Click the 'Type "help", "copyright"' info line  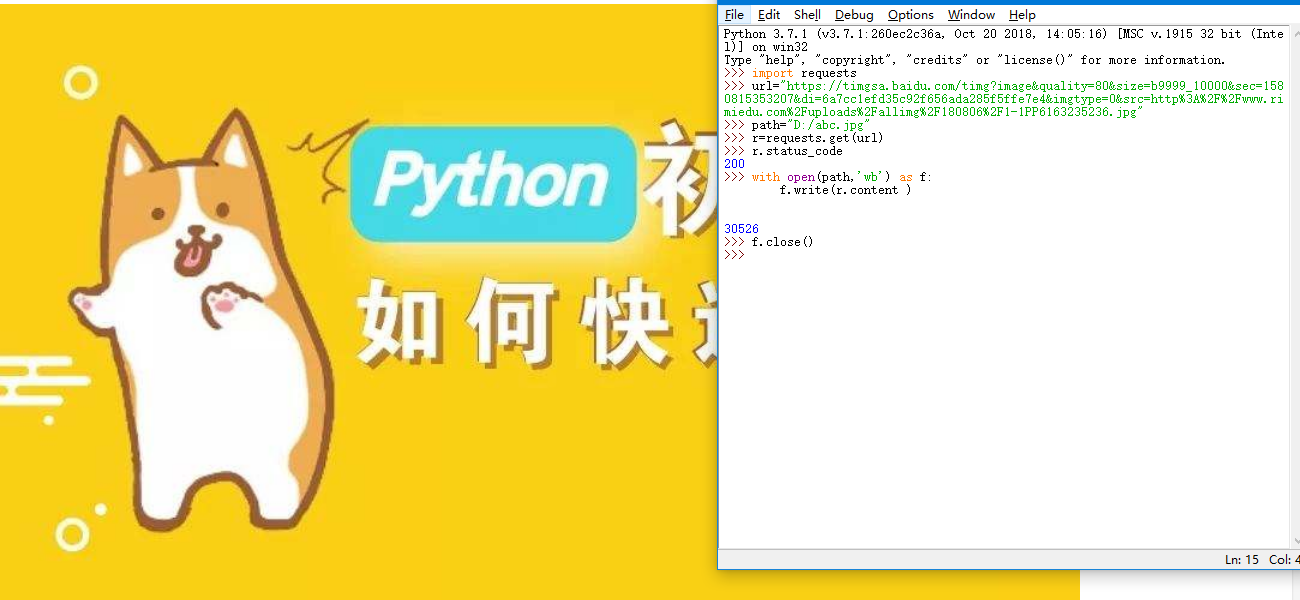974,60
